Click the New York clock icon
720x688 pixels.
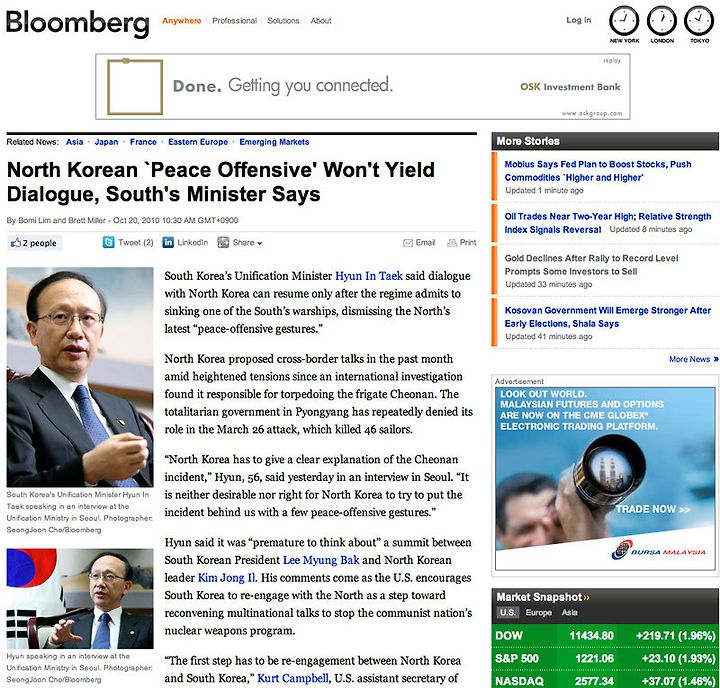(624, 21)
